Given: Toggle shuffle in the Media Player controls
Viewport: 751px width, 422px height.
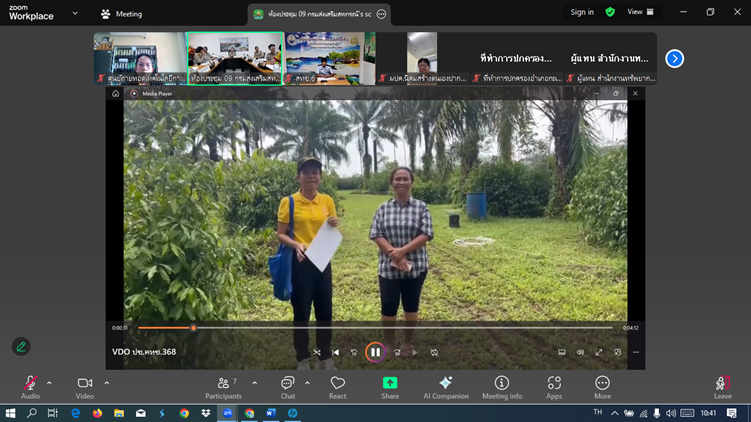Looking at the screenshot, I should click(317, 353).
